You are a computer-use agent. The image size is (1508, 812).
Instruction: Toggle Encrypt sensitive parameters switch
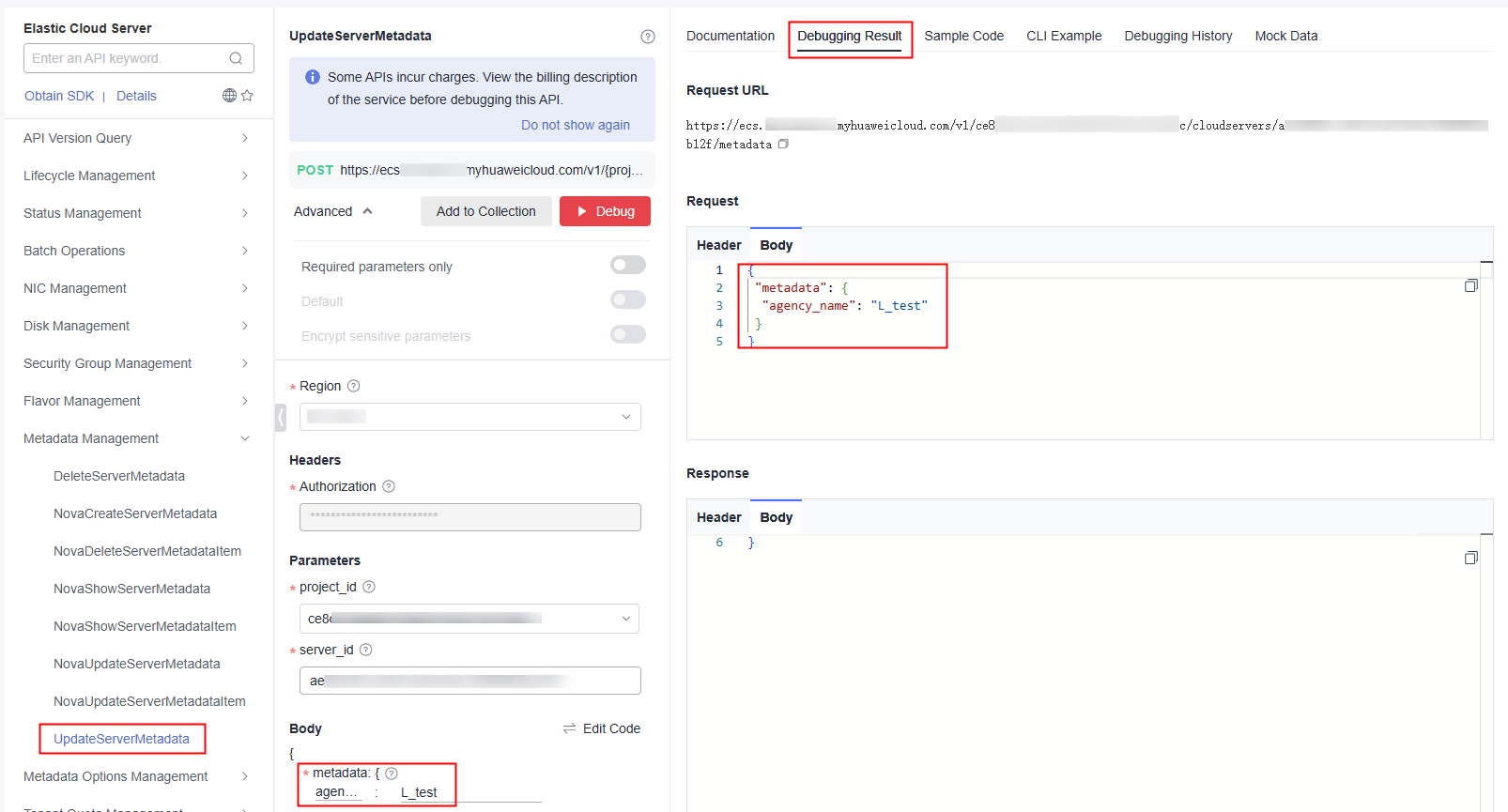[x=627, y=335]
